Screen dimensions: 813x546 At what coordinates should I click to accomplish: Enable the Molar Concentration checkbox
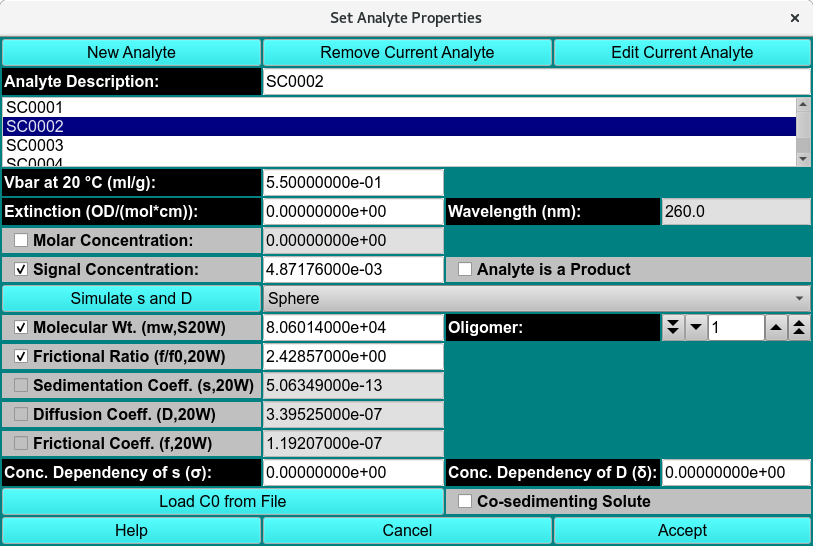(x=21, y=241)
